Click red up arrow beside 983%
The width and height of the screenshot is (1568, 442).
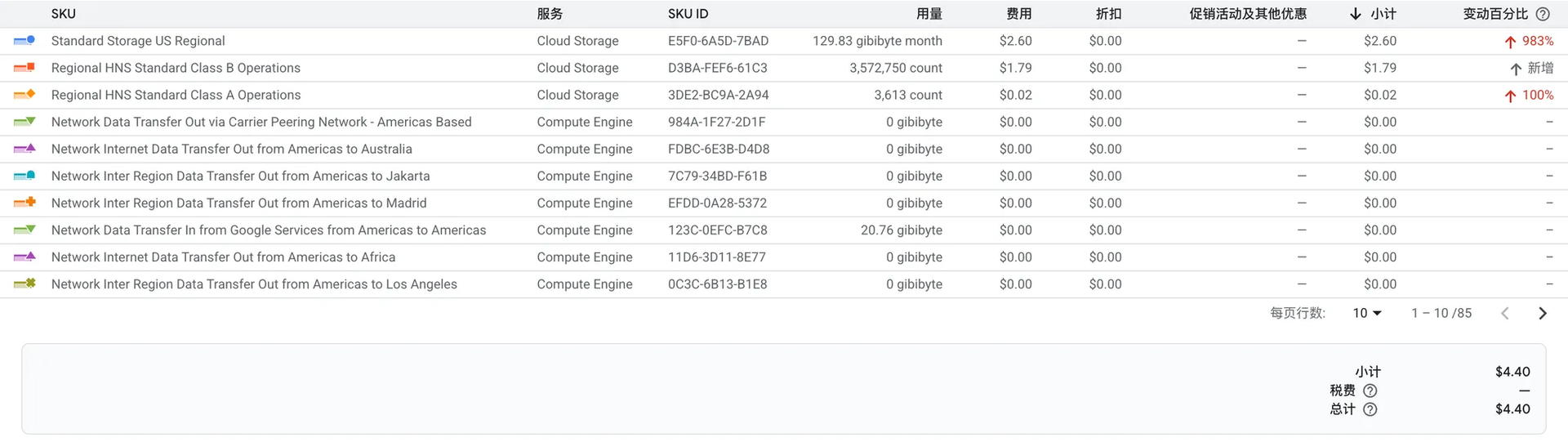[1510, 42]
